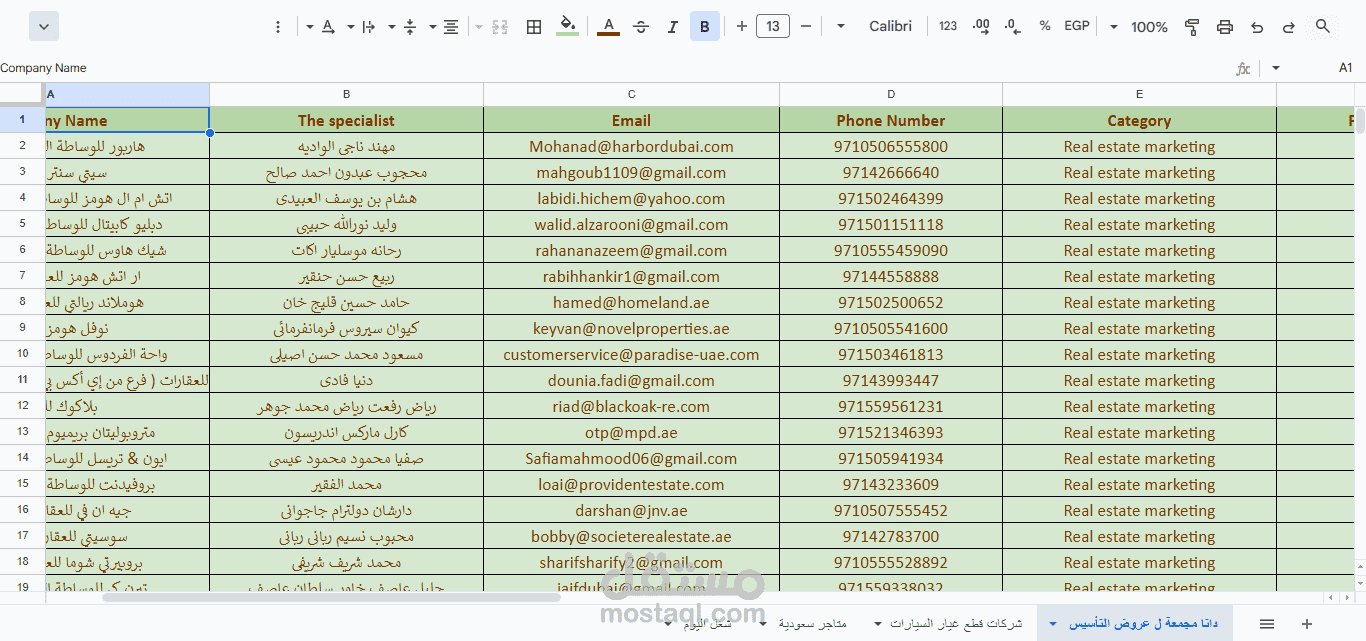Select column D header

(x=891, y=94)
